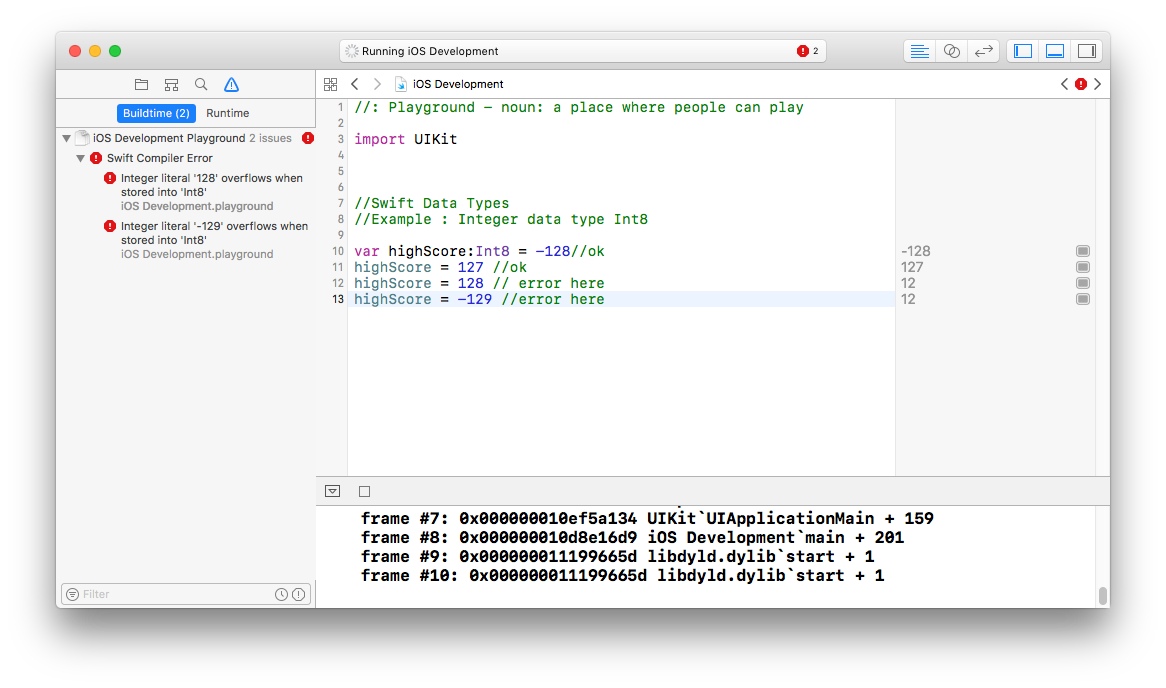Open the Symbol navigator

(171, 84)
